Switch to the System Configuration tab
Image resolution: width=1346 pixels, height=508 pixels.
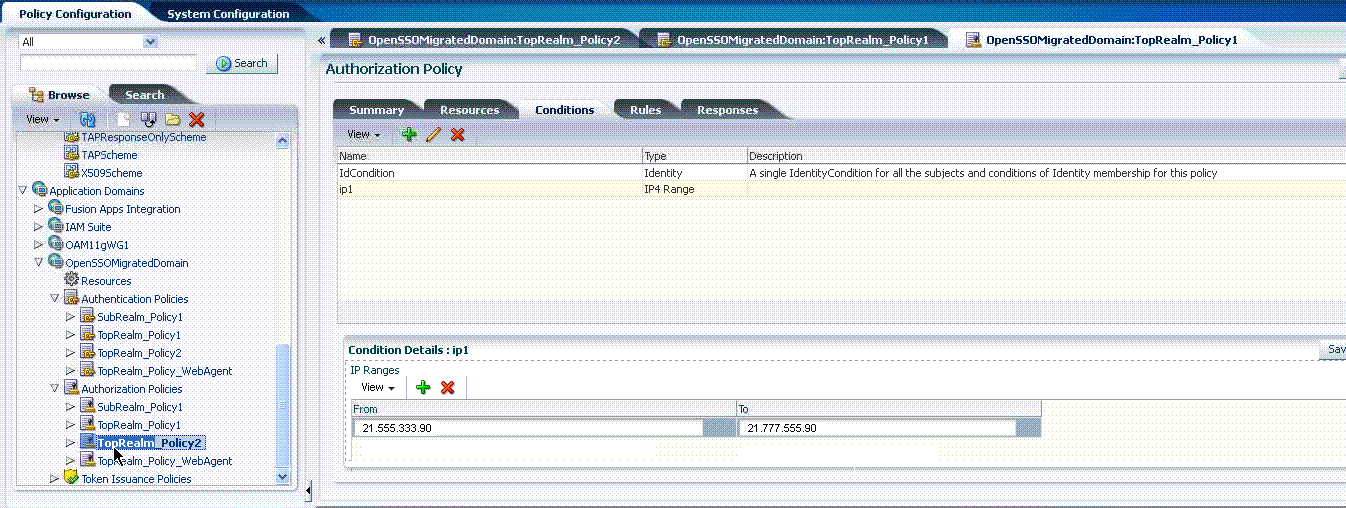228,14
